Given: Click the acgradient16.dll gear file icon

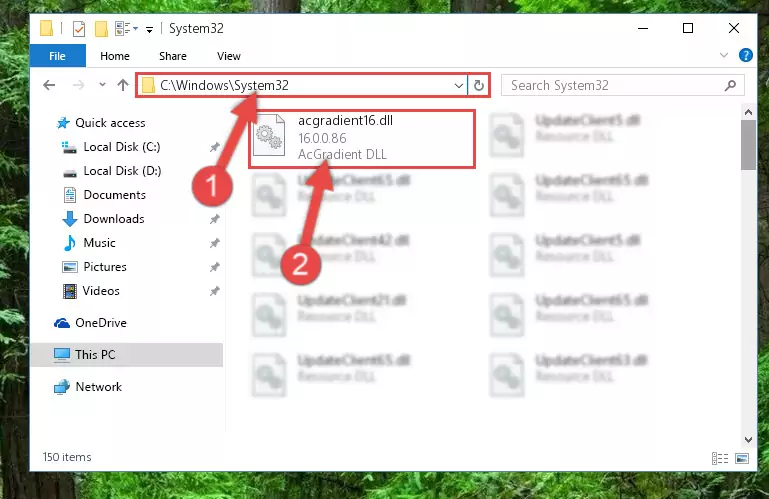Looking at the screenshot, I should [269, 135].
